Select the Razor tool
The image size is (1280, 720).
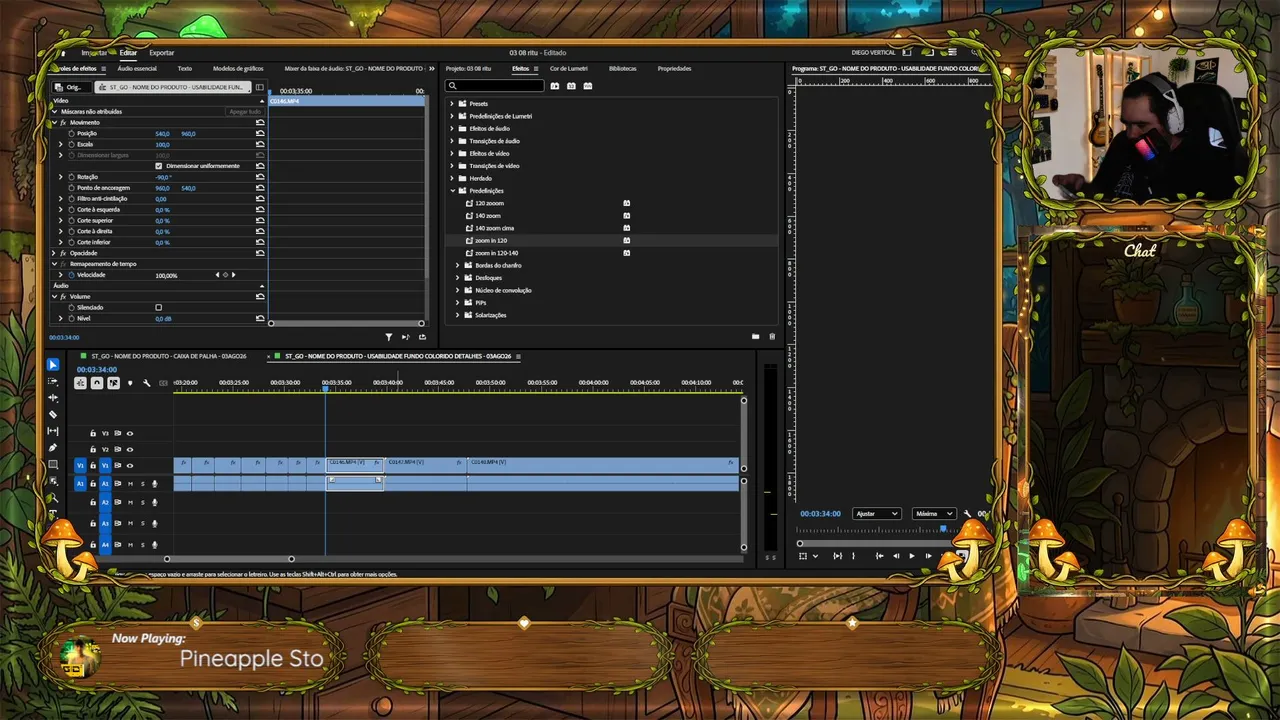pos(53,414)
